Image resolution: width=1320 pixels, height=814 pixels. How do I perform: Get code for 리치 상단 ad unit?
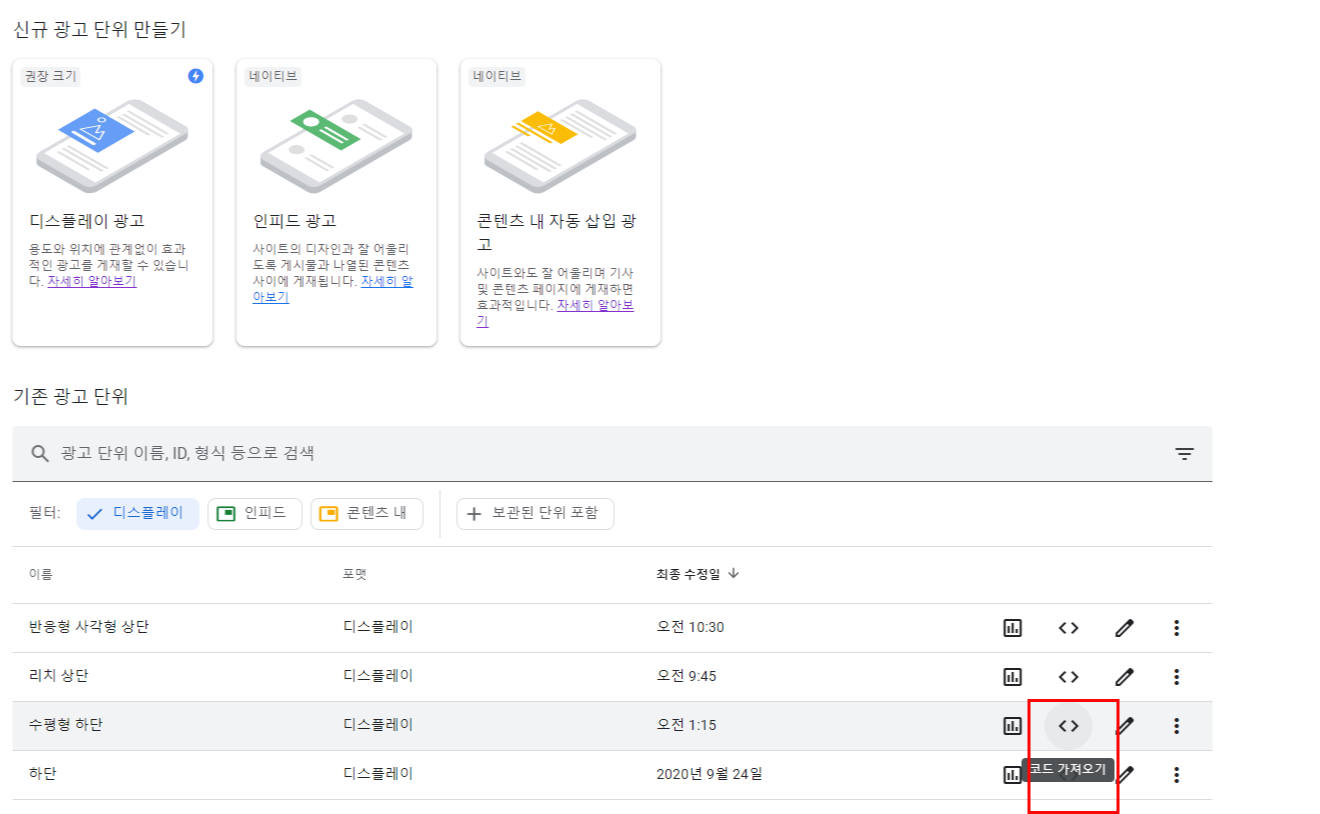(1068, 677)
